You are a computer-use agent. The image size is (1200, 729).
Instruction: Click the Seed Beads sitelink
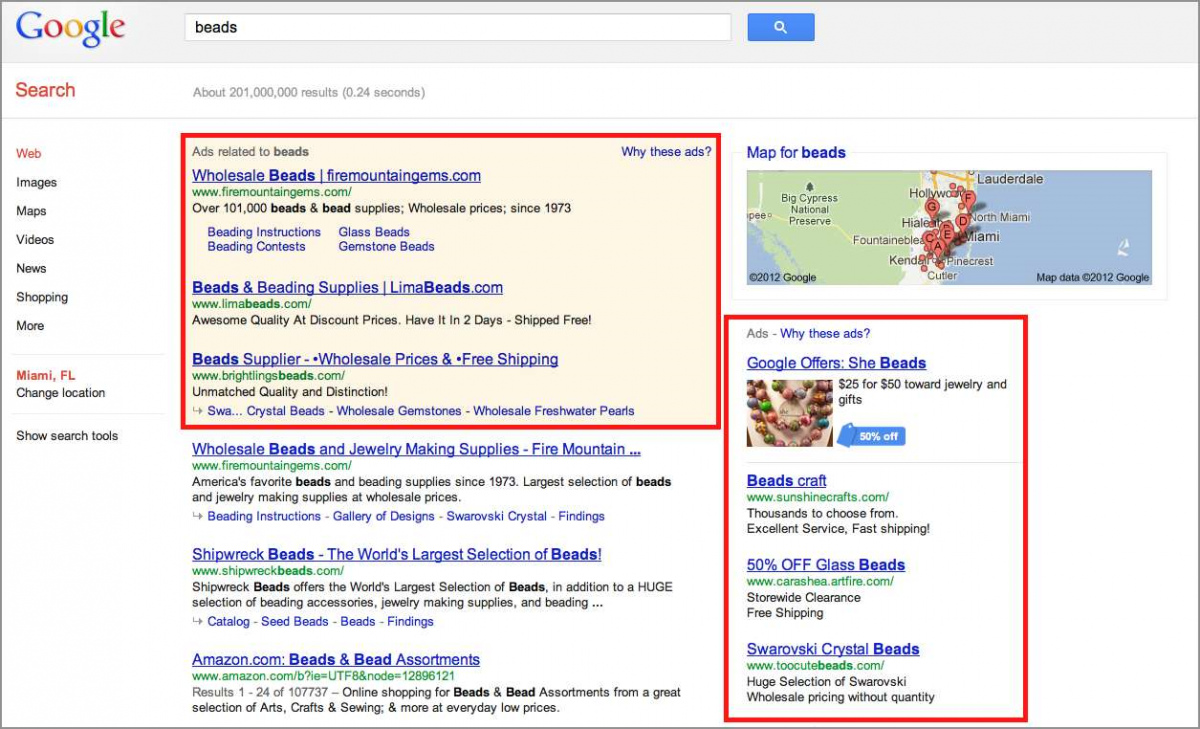(x=295, y=622)
